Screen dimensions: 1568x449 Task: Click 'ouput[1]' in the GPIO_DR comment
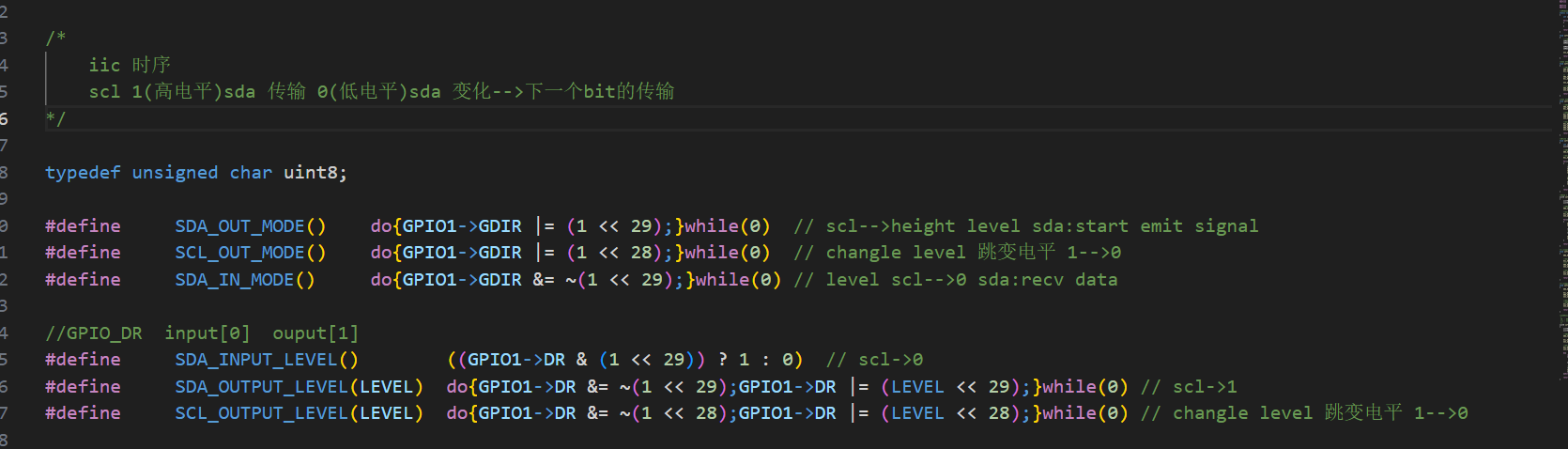click(315, 333)
